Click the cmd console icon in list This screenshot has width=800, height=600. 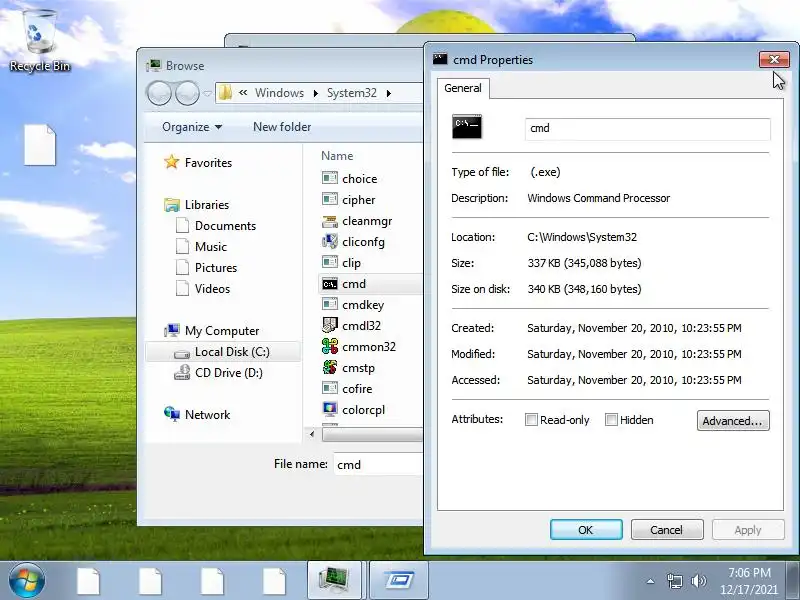(330, 284)
